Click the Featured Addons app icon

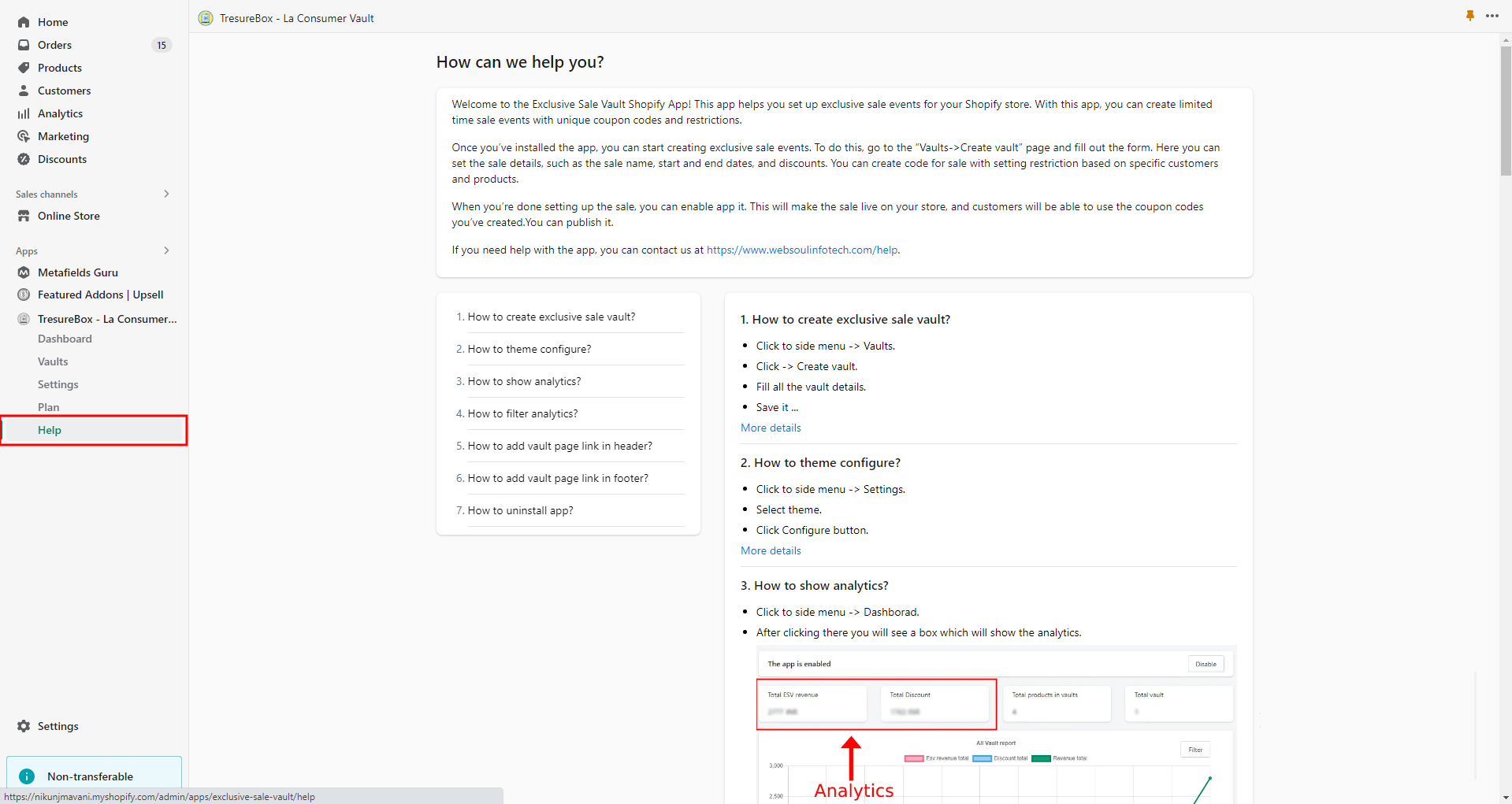(x=24, y=295)
